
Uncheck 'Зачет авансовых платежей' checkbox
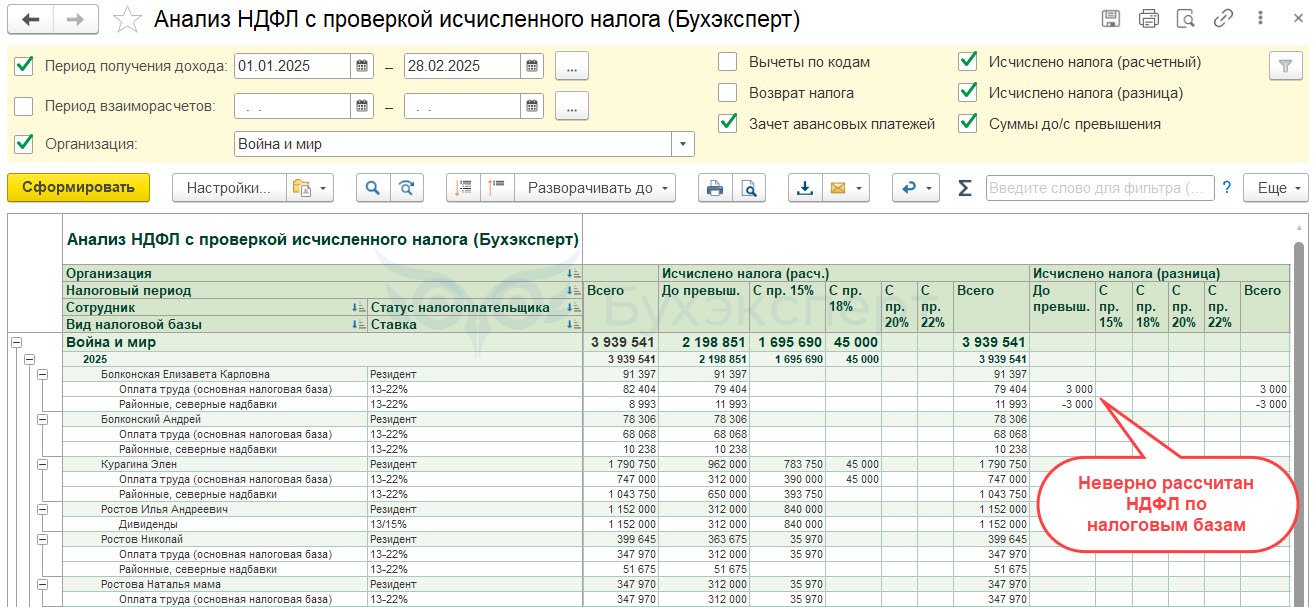point(727,124)
